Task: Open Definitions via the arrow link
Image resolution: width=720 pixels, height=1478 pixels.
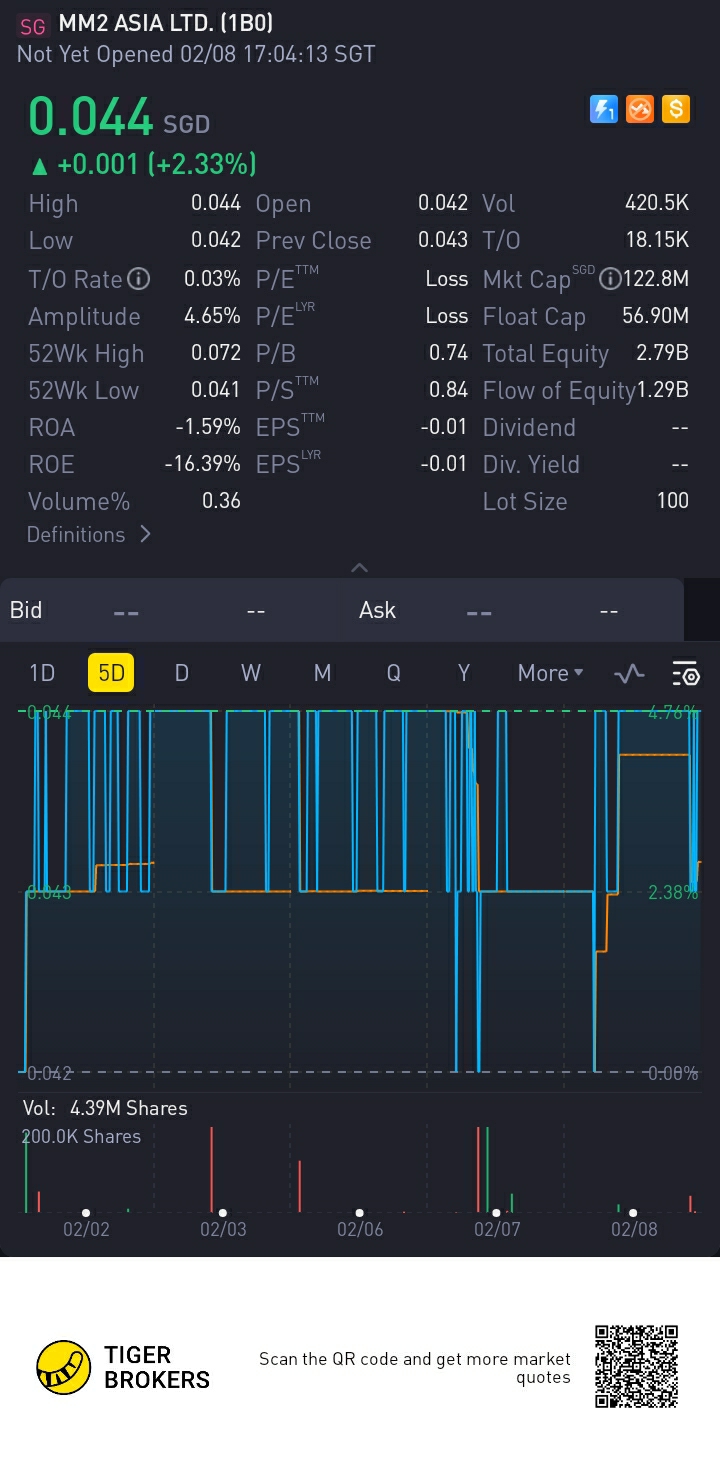Action: [x=89, y=534]
